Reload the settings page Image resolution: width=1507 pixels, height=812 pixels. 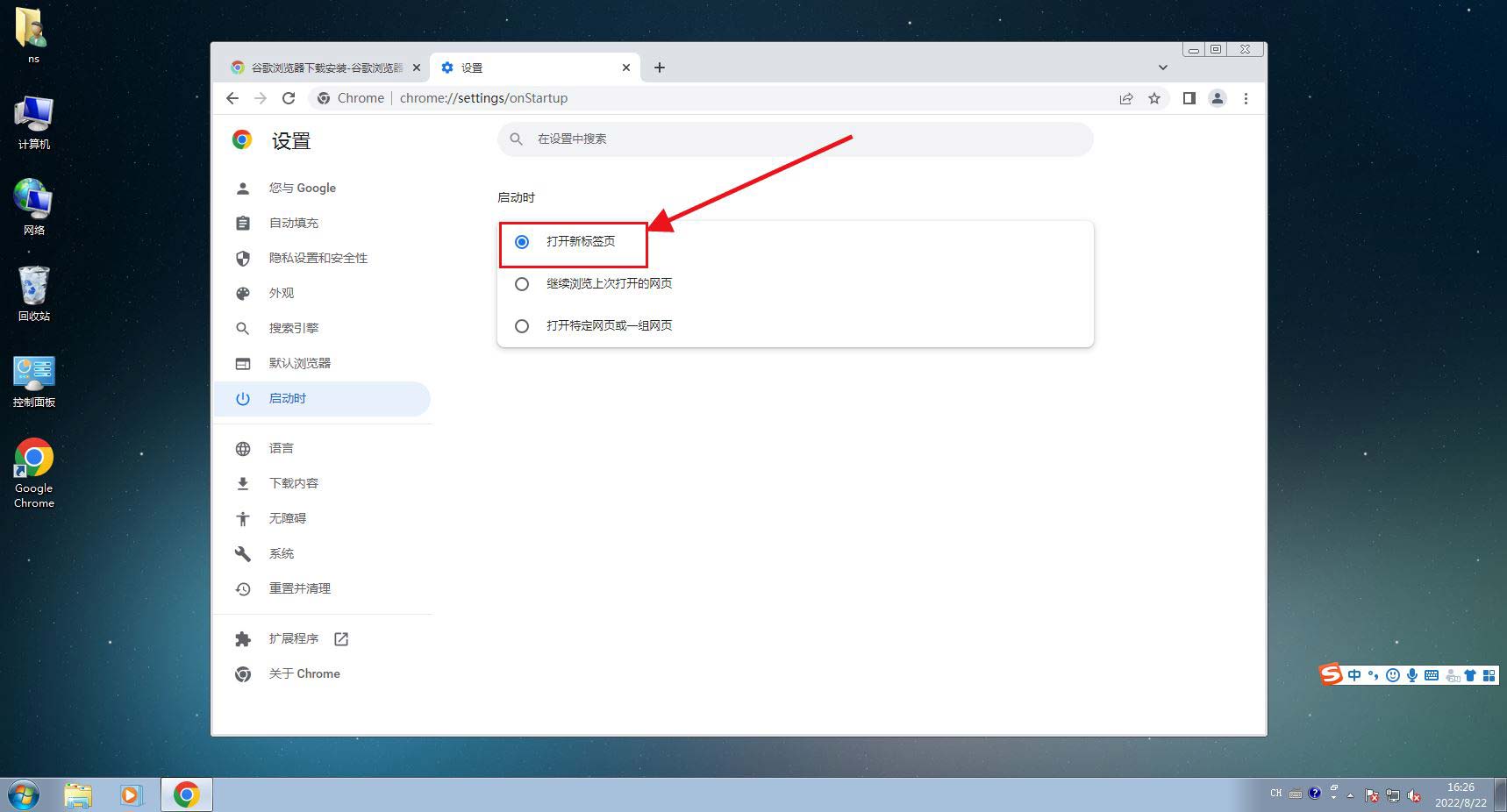coord(289,98)
